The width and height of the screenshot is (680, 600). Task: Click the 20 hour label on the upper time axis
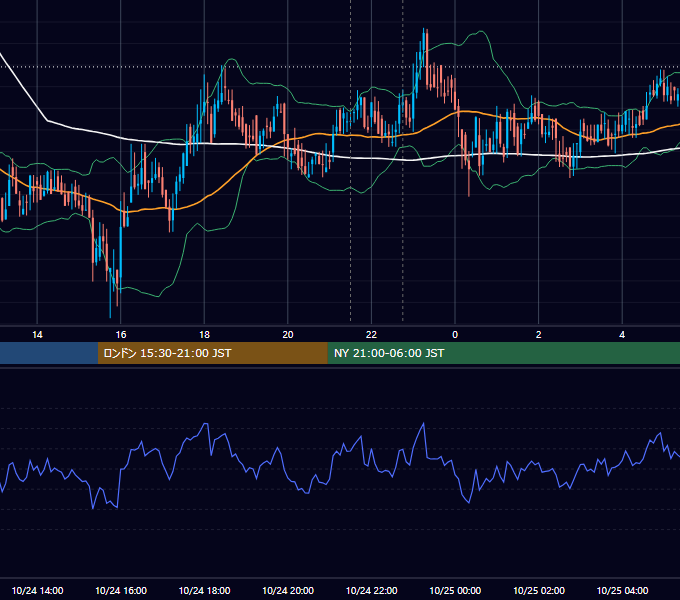coord(288,335)
